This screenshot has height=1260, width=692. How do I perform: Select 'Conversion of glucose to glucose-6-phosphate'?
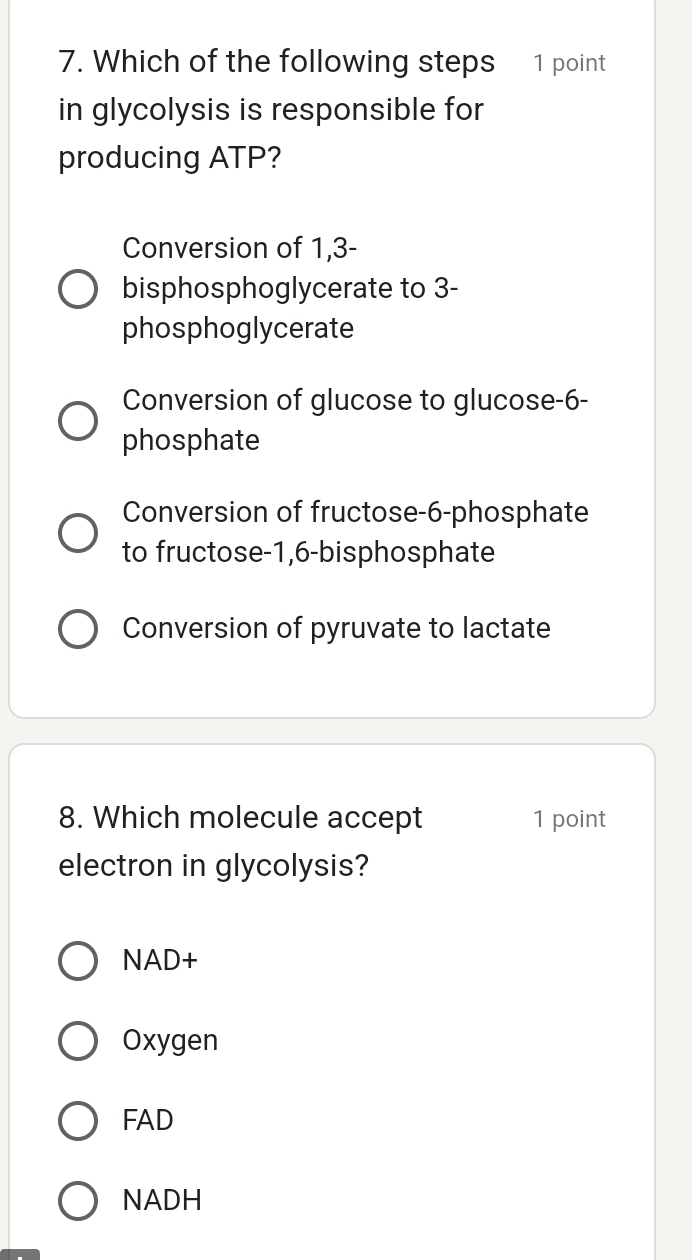78,420
